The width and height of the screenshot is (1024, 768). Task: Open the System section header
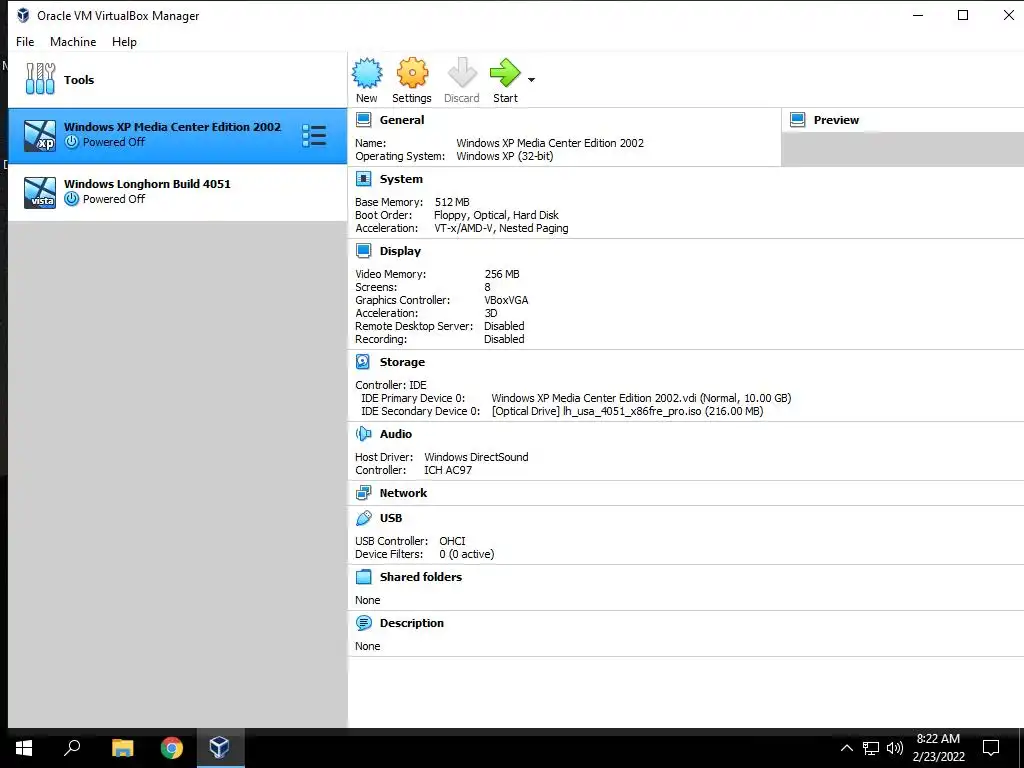[401, 179]
